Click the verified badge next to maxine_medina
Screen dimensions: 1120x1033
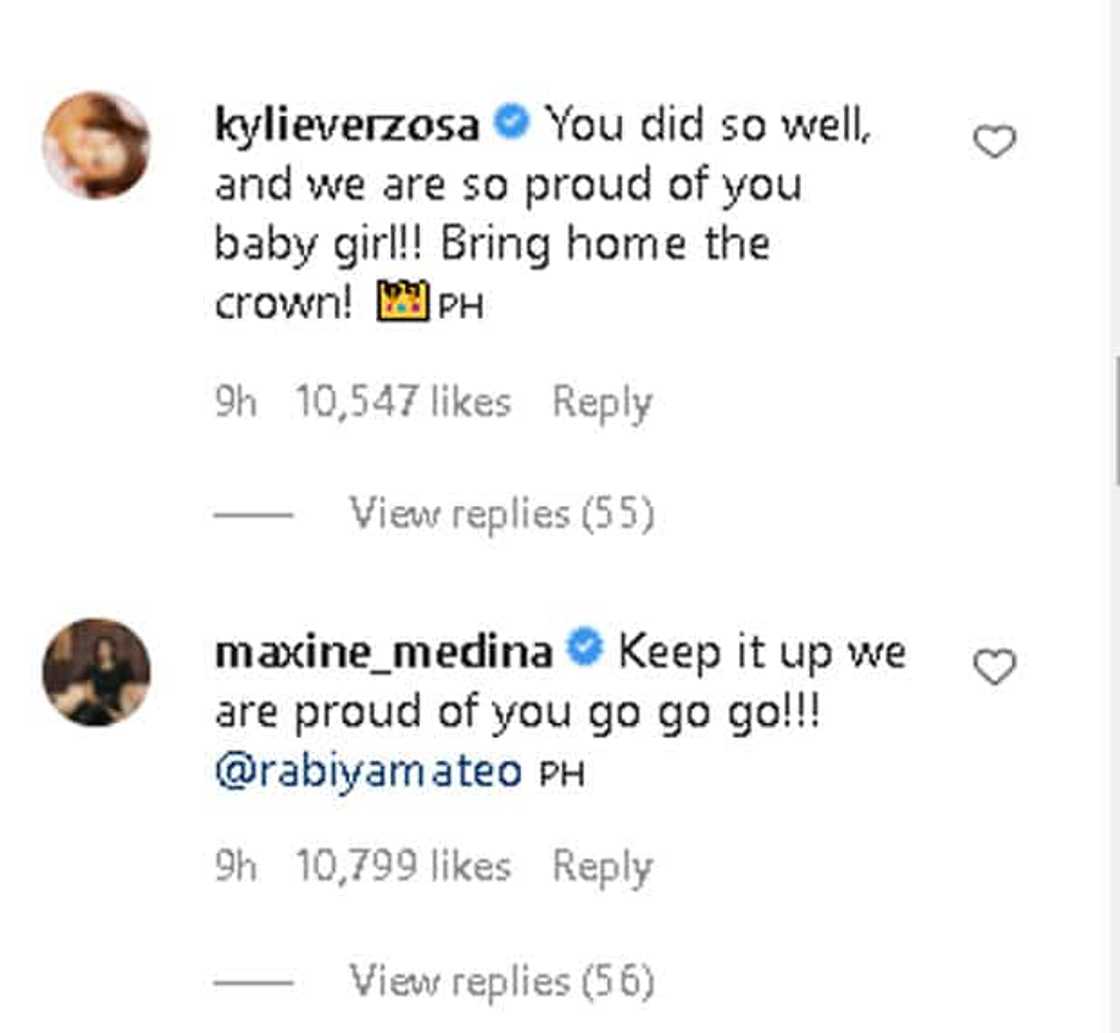[x=585, y=651]
